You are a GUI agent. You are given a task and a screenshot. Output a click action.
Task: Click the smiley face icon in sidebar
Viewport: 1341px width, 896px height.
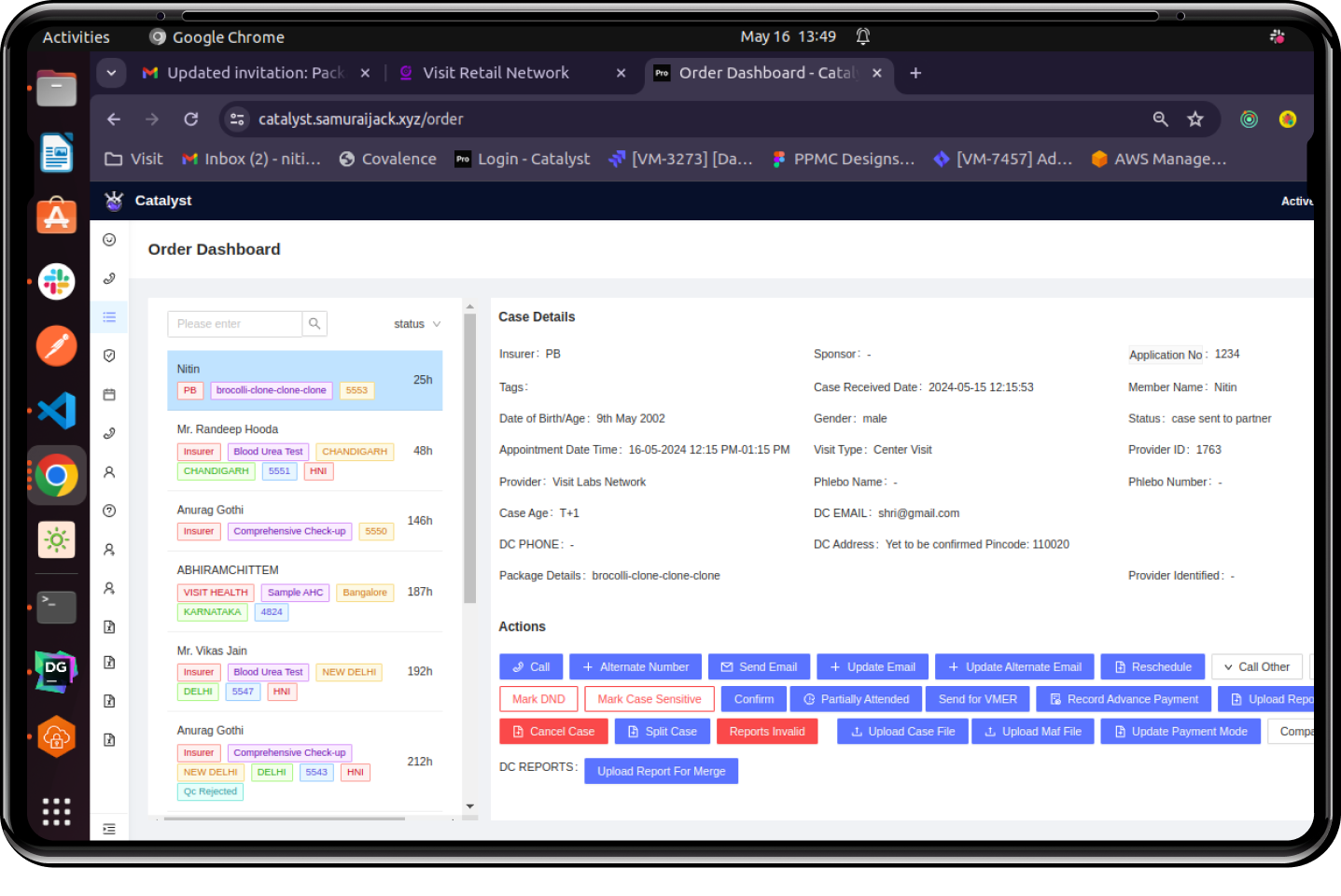pos(109,240)
